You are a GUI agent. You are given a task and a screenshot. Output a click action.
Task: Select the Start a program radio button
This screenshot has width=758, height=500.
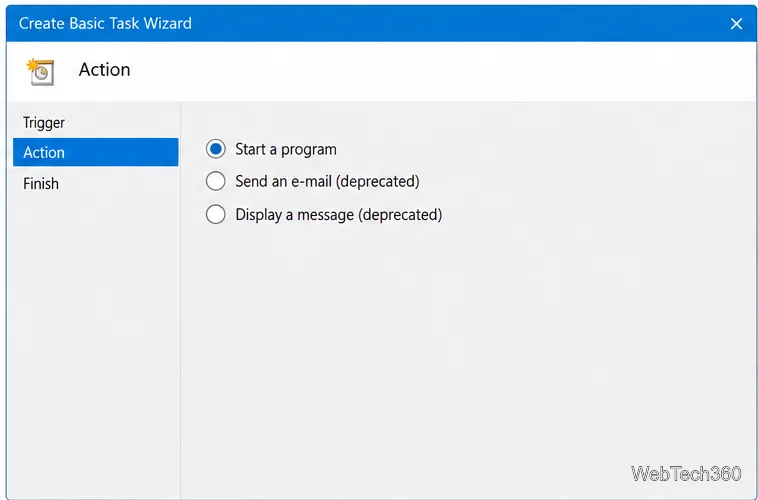coord(216,149)
